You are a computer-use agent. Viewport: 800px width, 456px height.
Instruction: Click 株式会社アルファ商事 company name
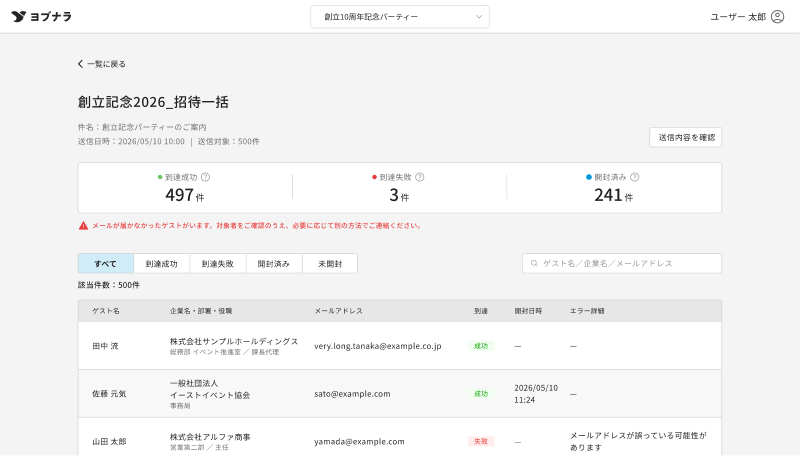pos(210,437)
